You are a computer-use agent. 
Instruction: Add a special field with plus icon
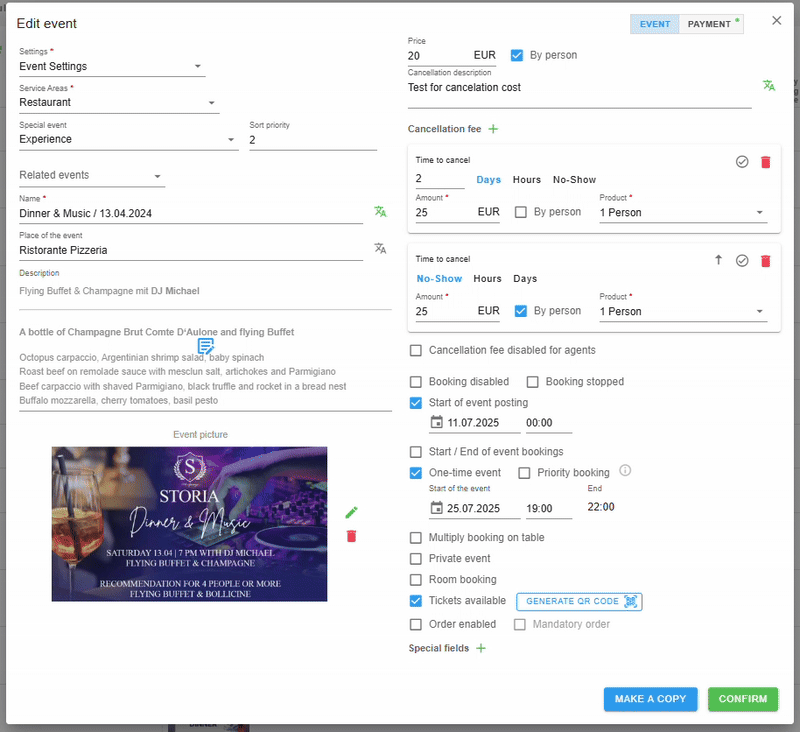[x=481, y=648]
